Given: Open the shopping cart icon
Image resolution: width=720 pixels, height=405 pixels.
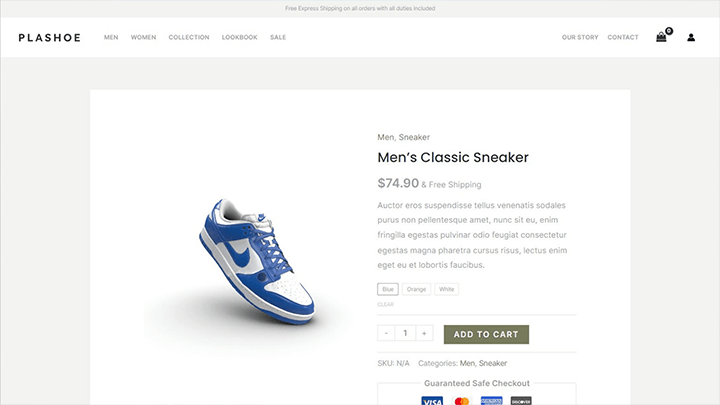Looking at the screenshot, I should tap(661, 37).
